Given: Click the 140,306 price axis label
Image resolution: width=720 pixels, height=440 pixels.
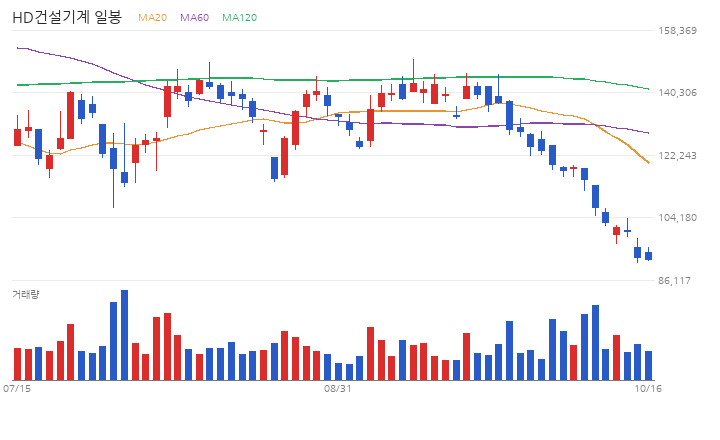Looking at the screenshot, I should click(677, 93).
